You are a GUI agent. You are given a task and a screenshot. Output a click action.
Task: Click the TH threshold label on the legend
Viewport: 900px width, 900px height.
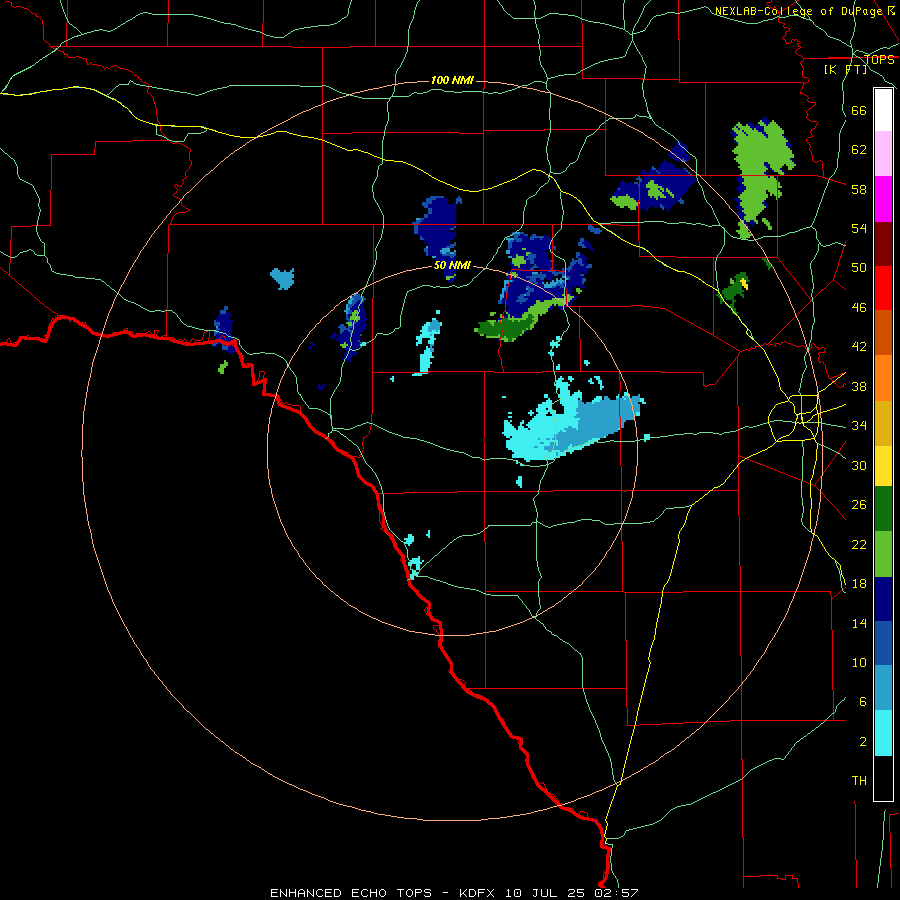pyautogui.click(x=859, y=781)
